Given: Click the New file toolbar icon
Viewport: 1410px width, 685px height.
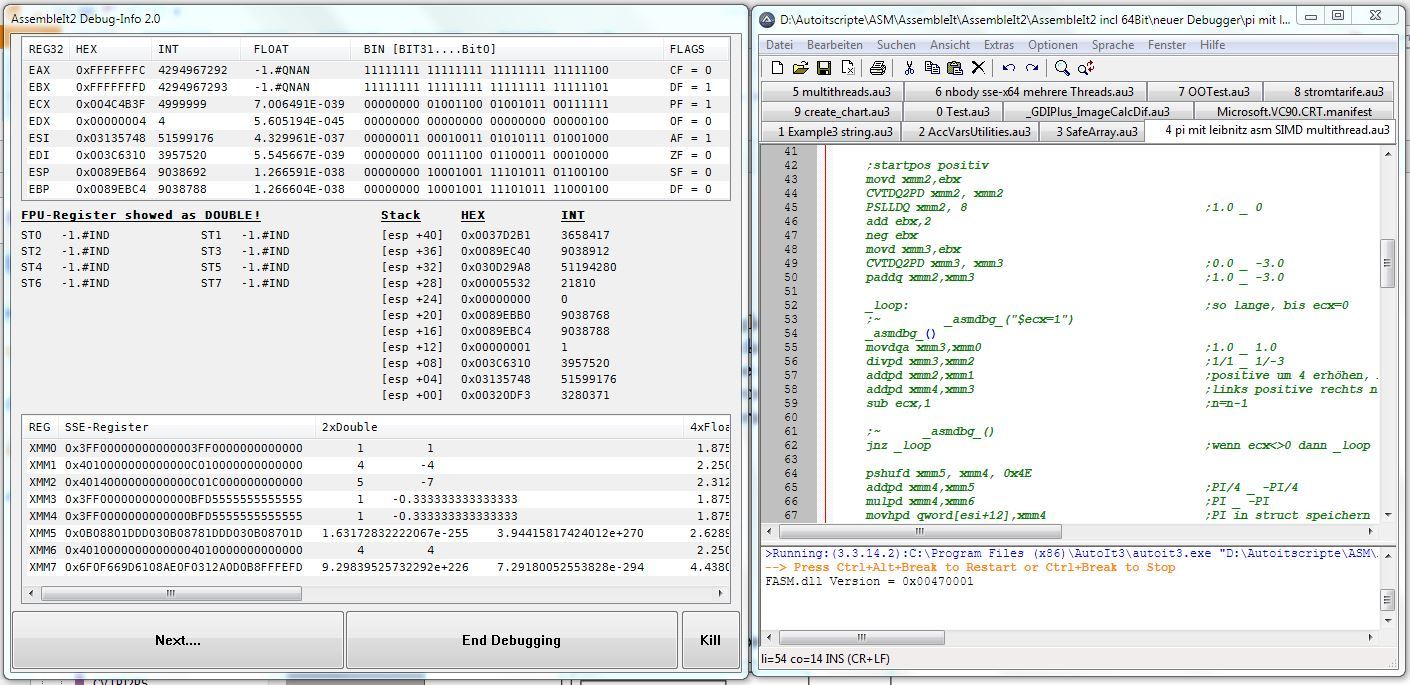Looking at the screenshot, I should point(777,68).
